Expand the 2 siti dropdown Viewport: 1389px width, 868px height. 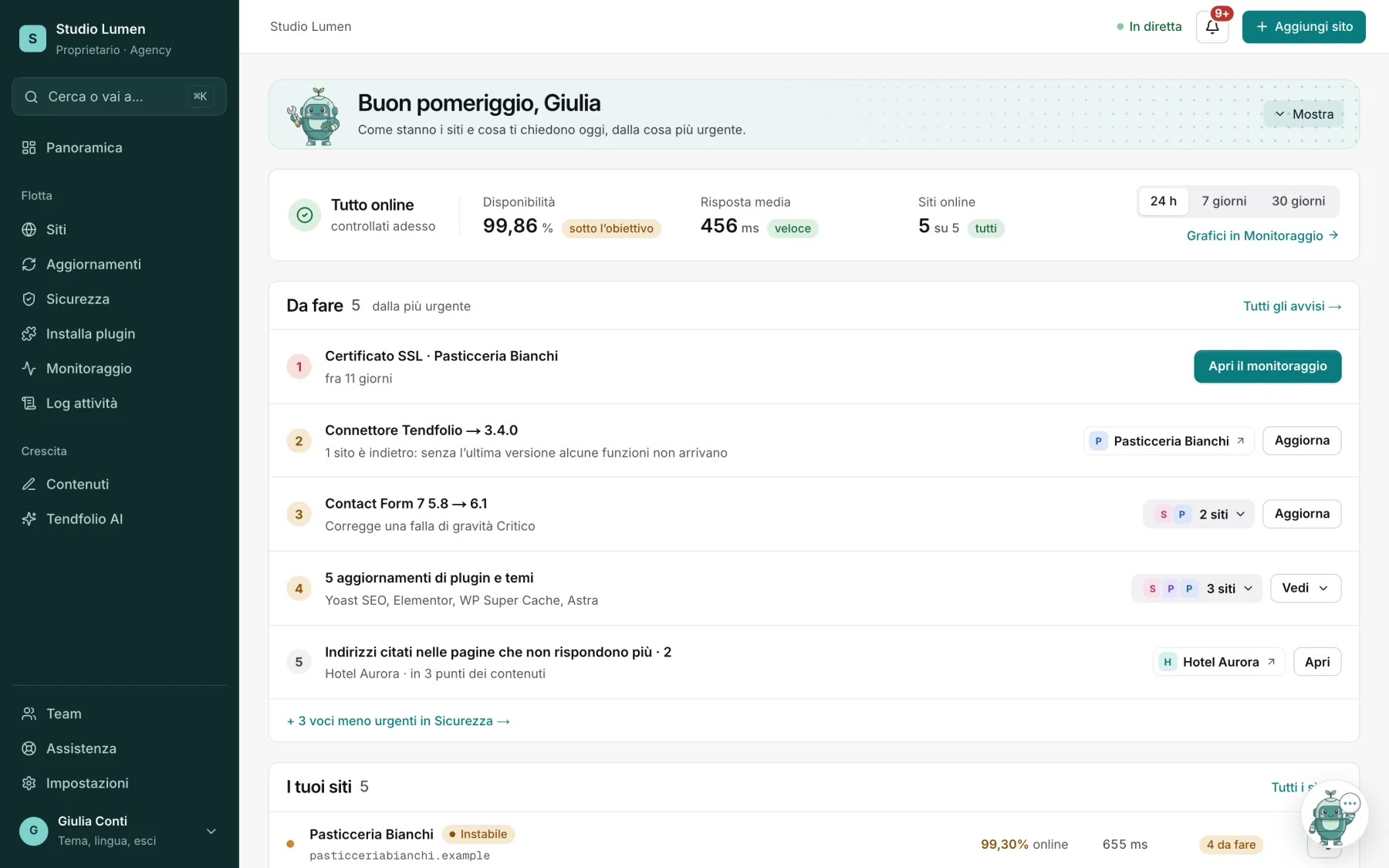tap(1198, 514)
